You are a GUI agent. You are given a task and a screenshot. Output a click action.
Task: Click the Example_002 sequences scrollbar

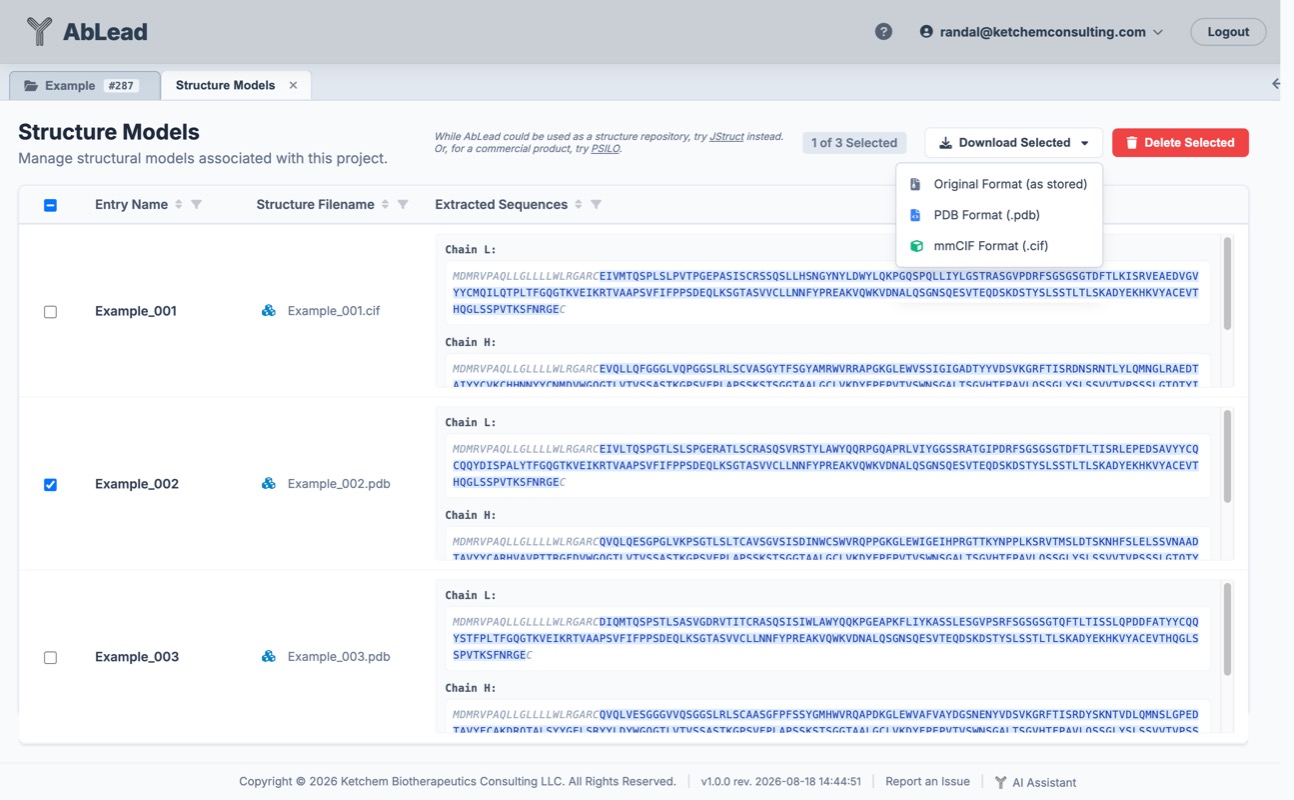click(1227, 456)
